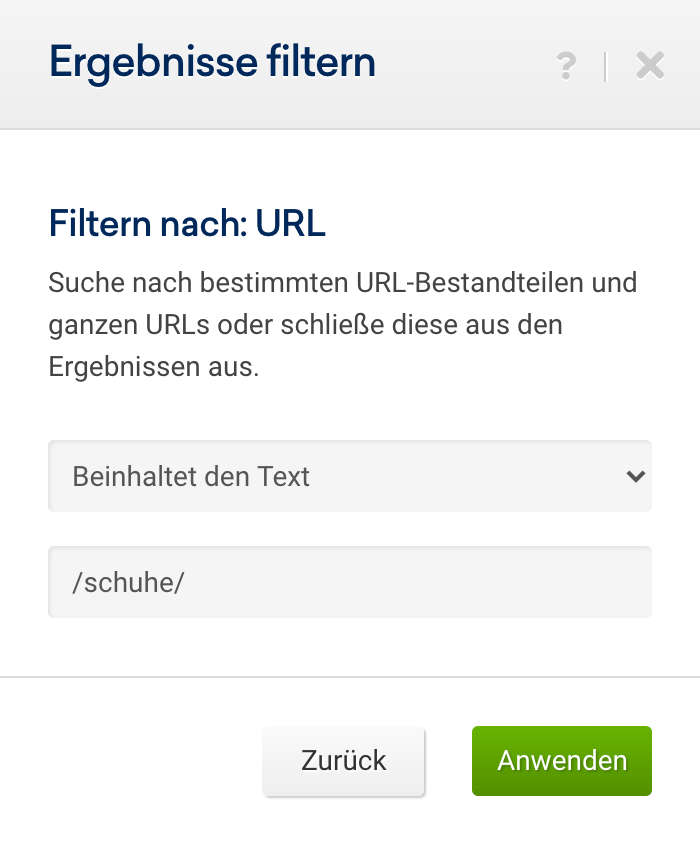This screenshot has width=700, height=846.
Task: Click the filter dialog header bar
Action: tap(350, 63)
